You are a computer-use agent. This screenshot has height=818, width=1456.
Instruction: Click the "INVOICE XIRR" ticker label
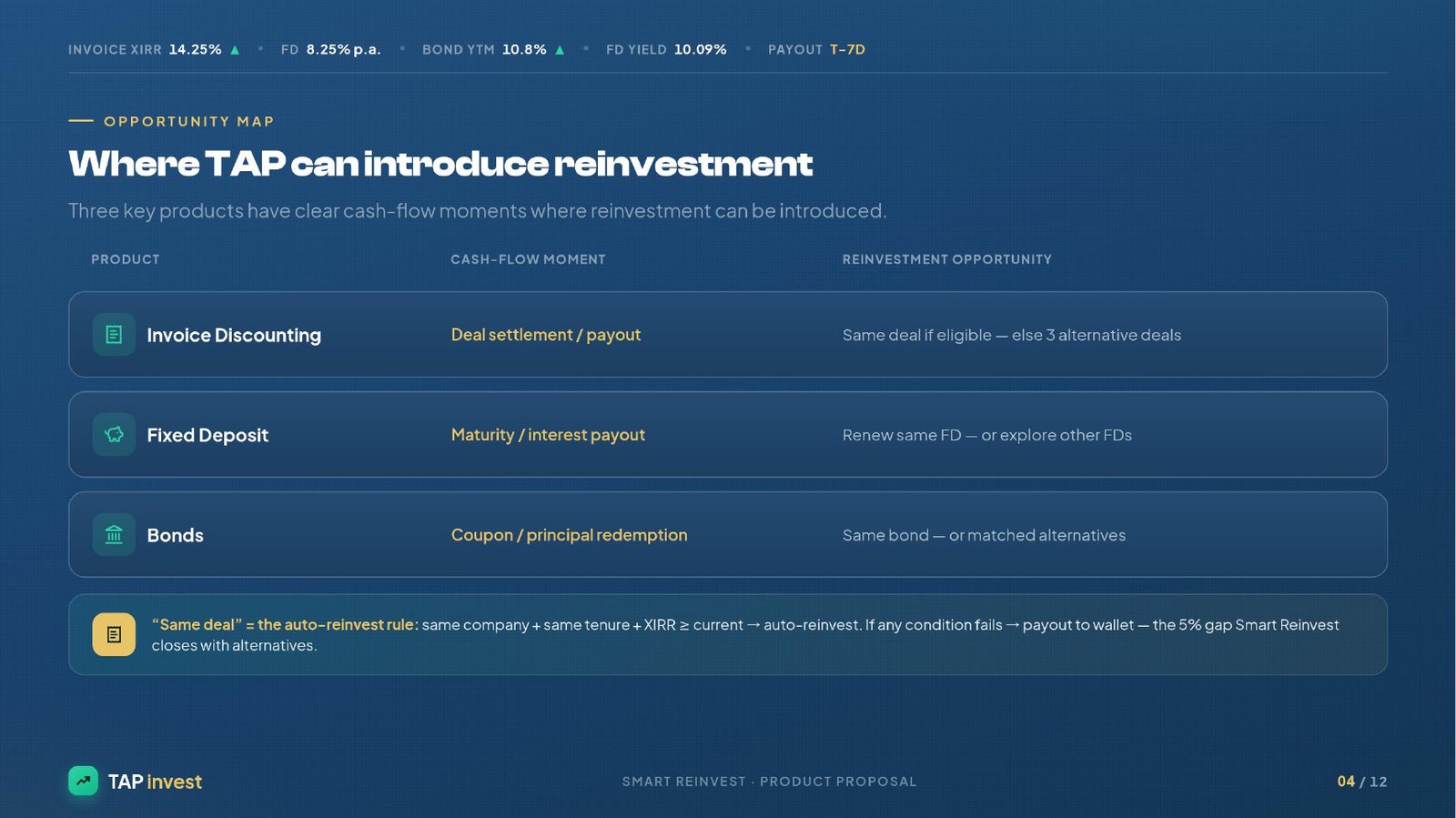click(115, 50)
